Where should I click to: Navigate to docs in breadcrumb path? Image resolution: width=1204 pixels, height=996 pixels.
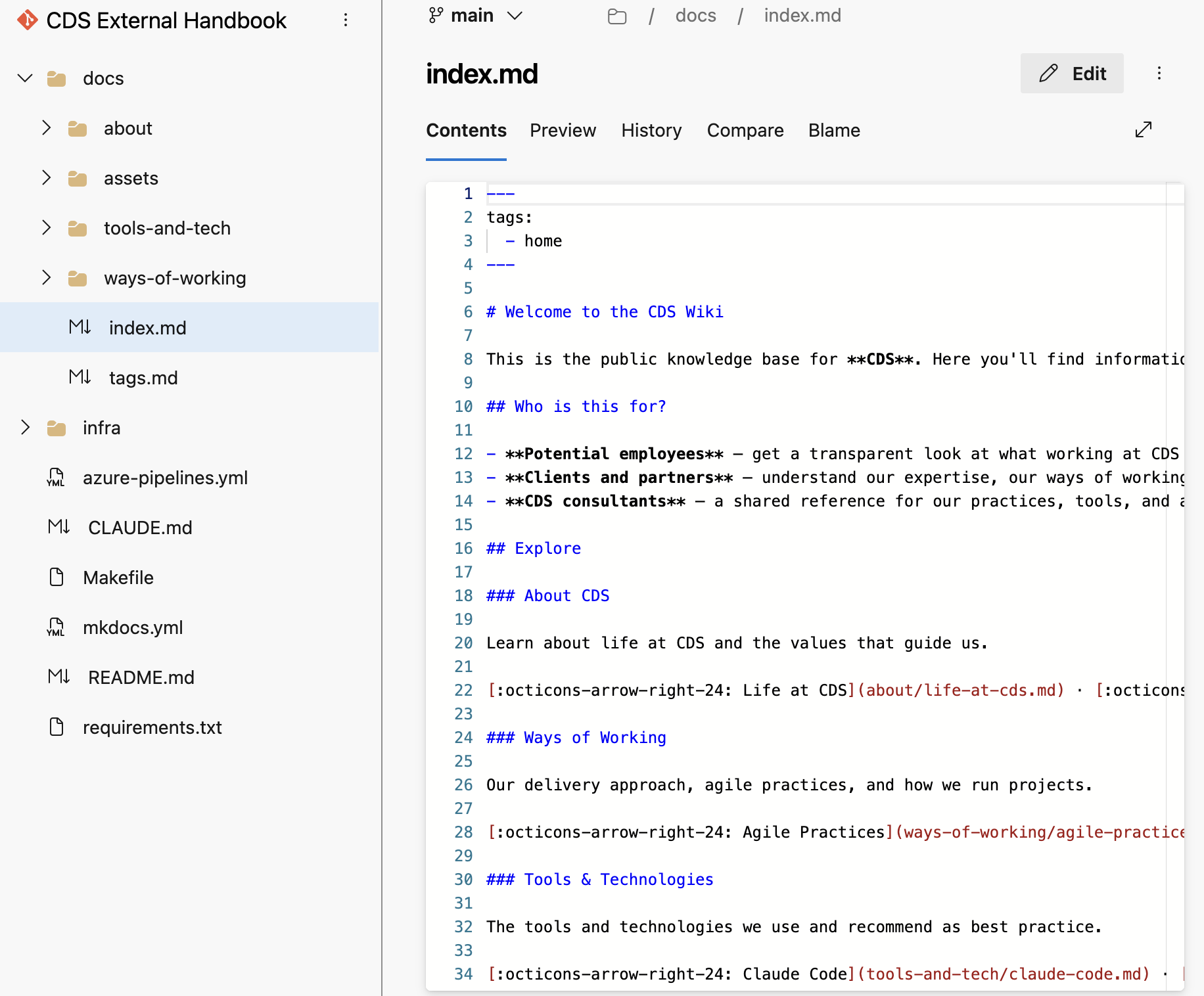tap(695, 16)
